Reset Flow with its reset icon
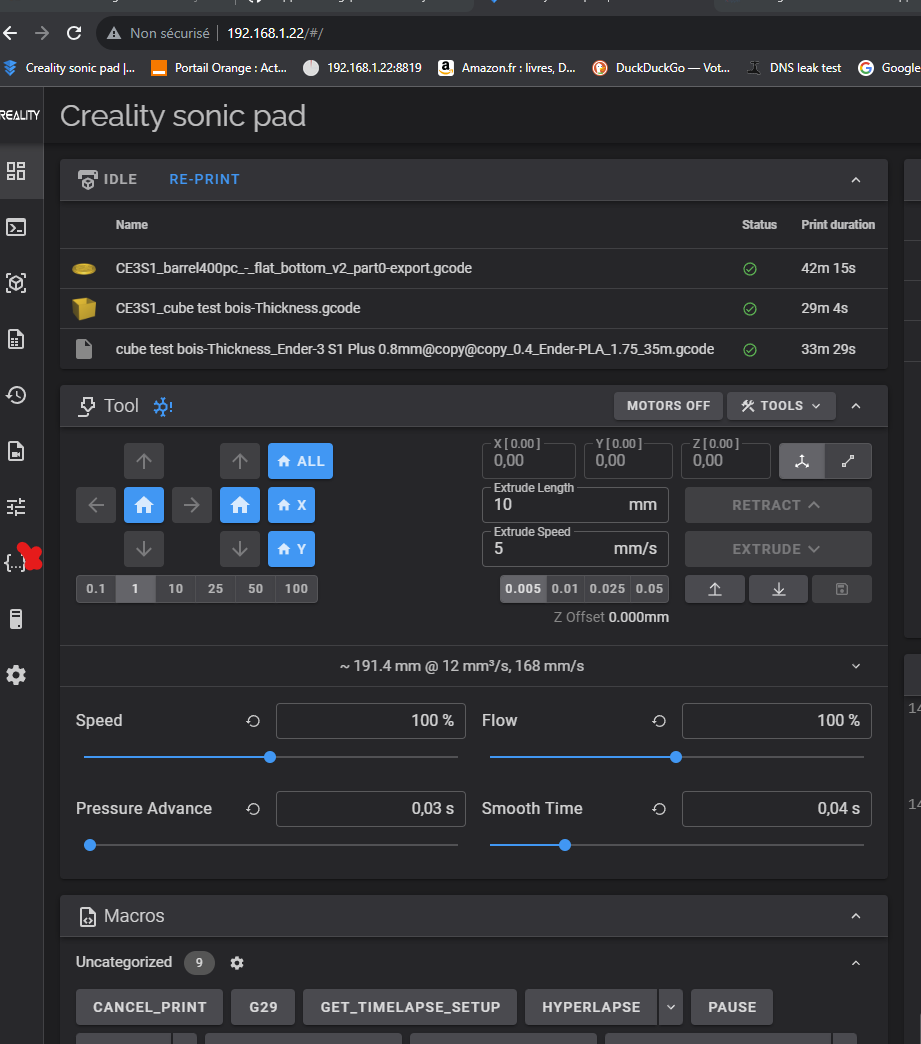Viewport: 921px width, 1044px height. click(659, 720)
